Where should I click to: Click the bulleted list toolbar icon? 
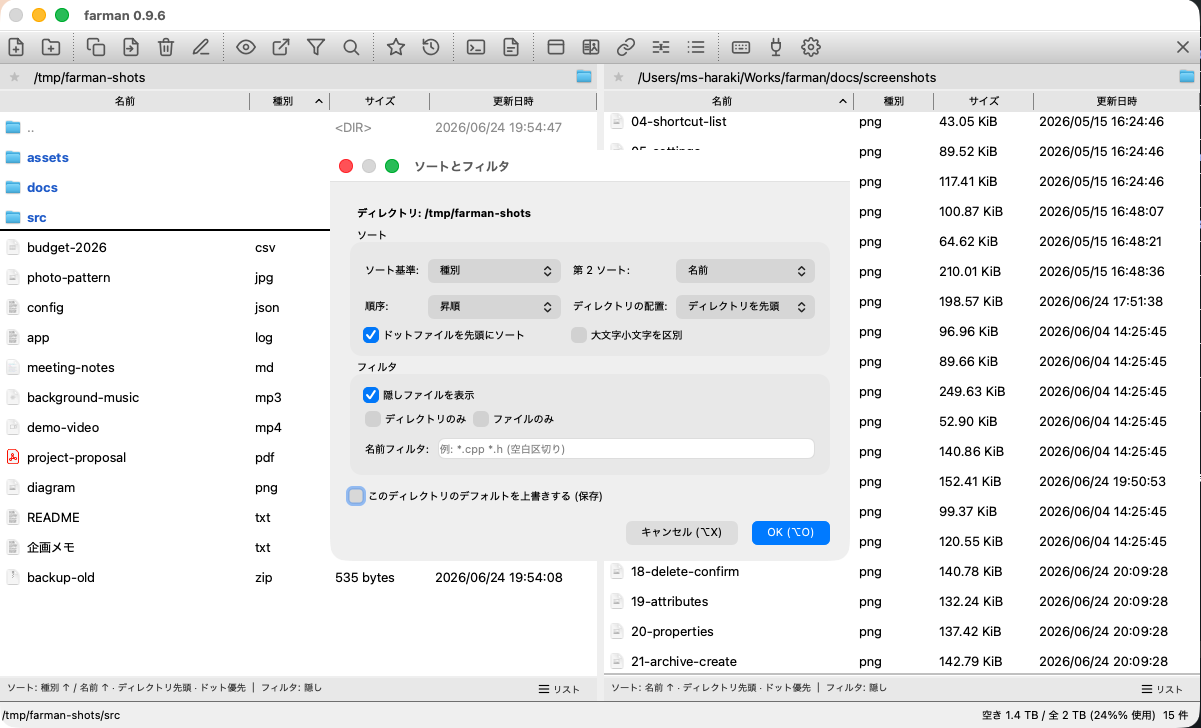(x=696, y=47)
